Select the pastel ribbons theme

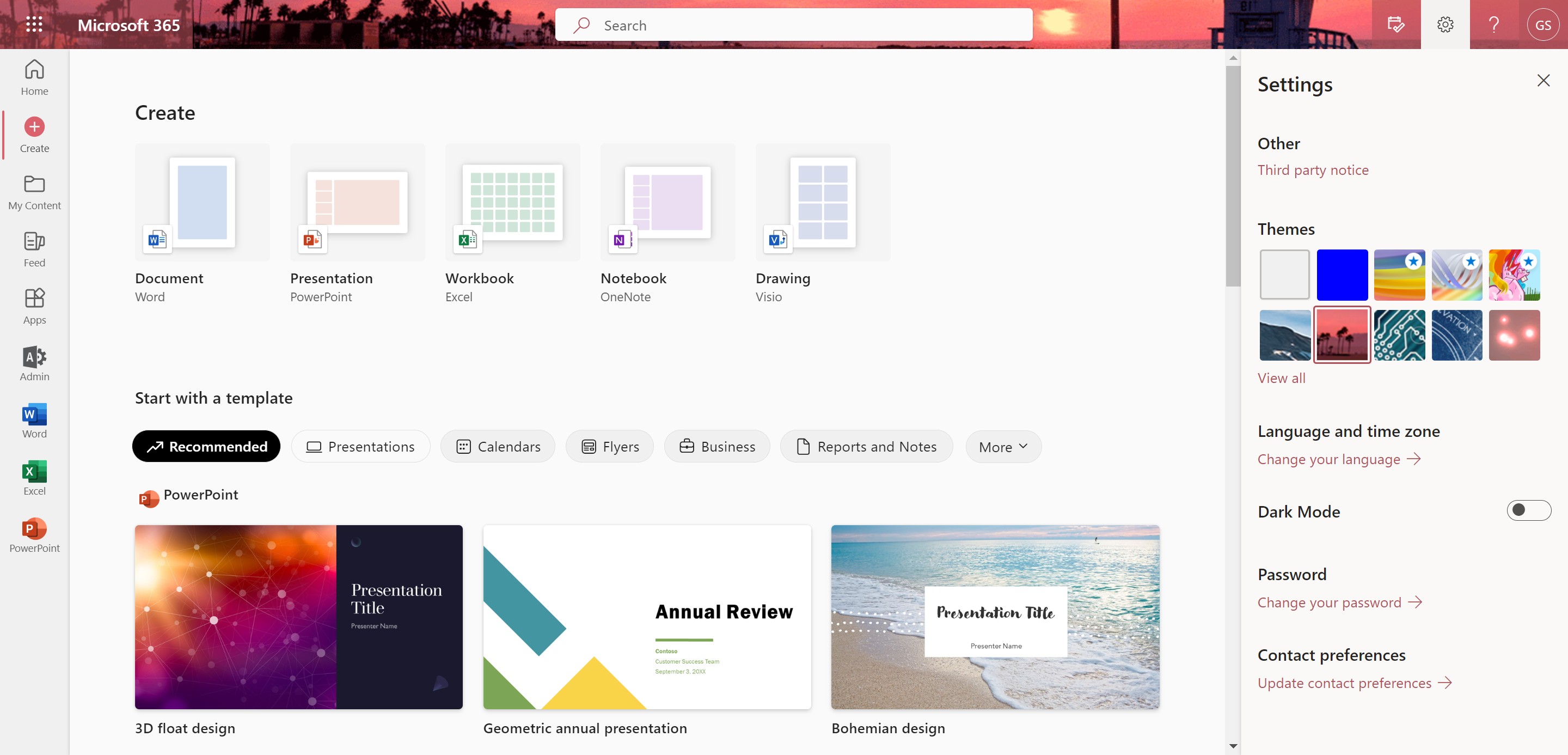click(1456, 275)
